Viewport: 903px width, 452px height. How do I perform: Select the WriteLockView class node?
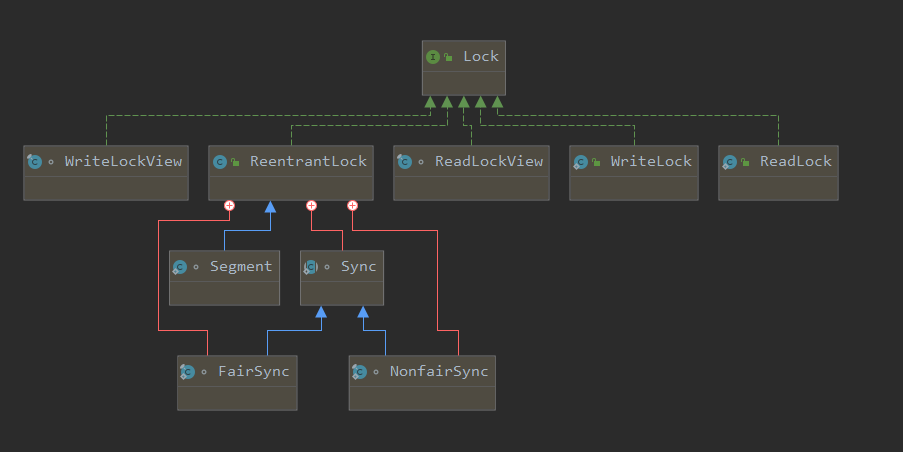[x=106, y=173]
